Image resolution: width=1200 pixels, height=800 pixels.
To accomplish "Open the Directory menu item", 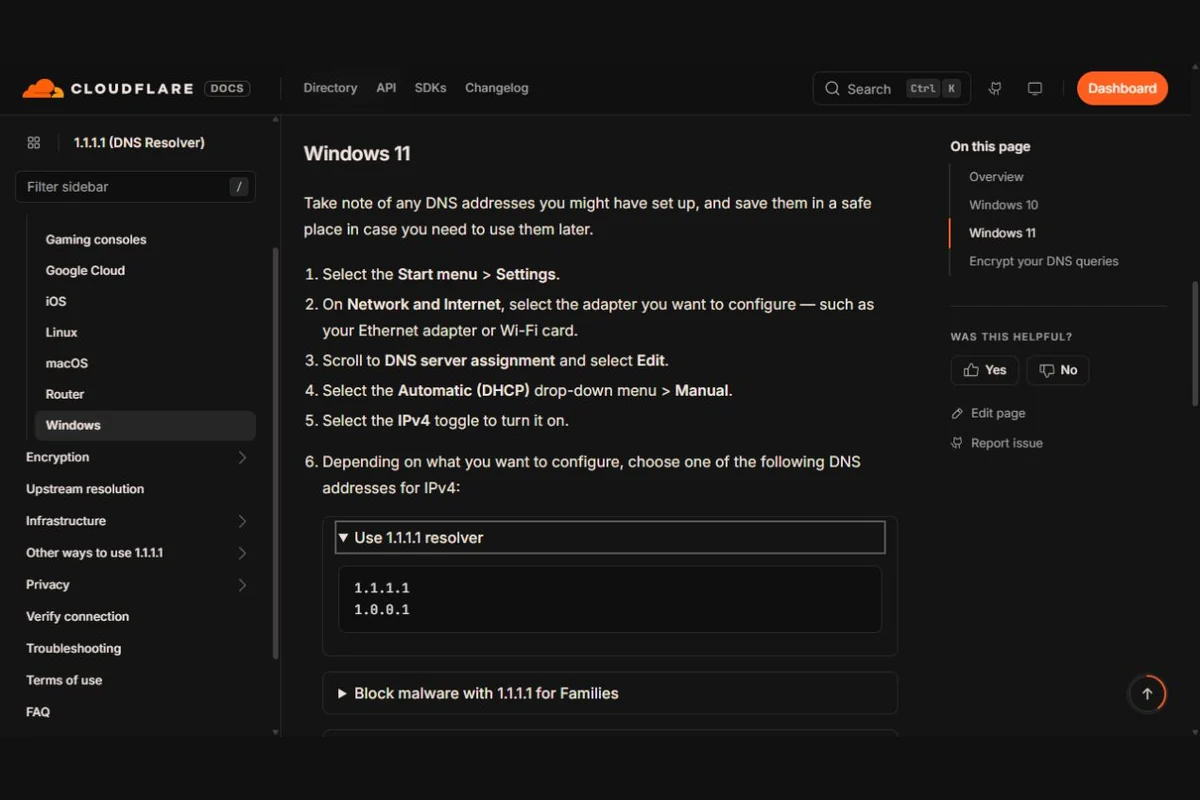I will pyautogui.click(x=330, y=88).
